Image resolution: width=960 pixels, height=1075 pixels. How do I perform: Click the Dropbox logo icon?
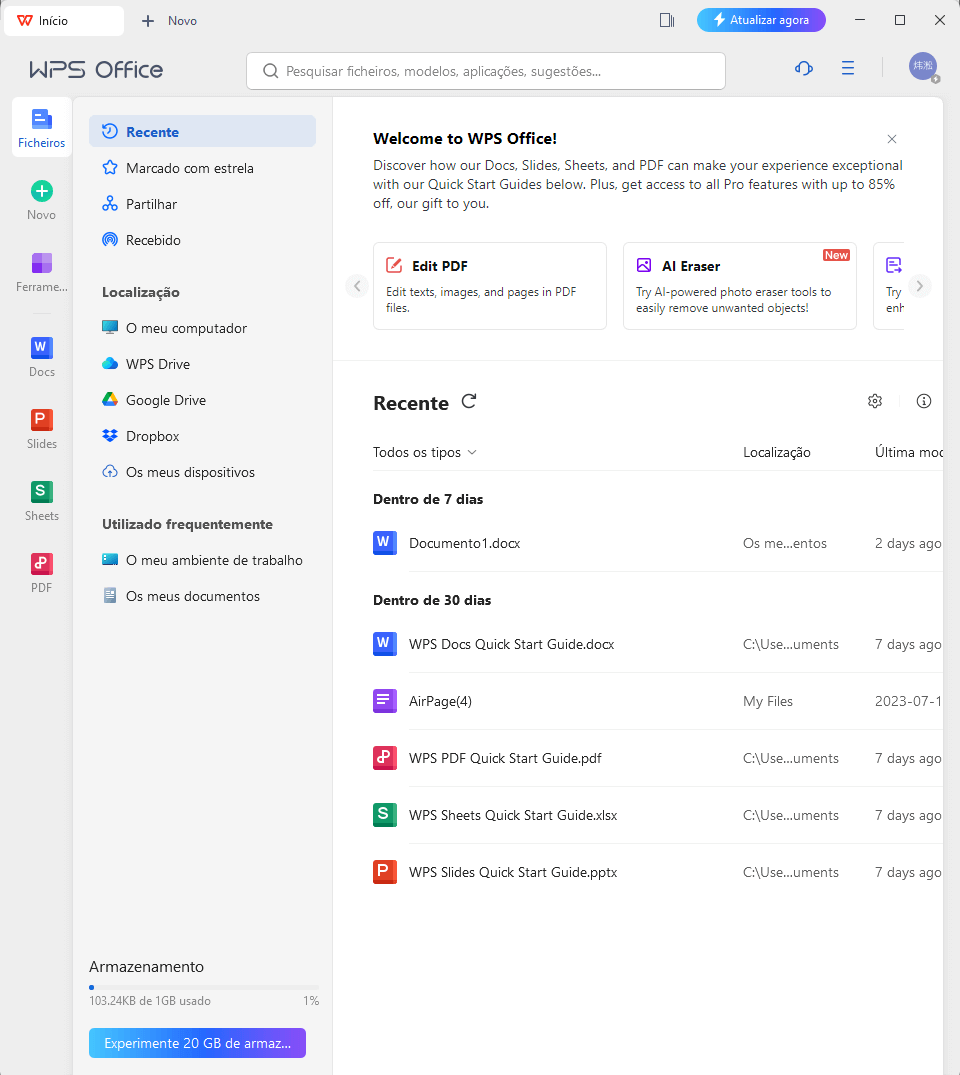click(x=110, y=435)
